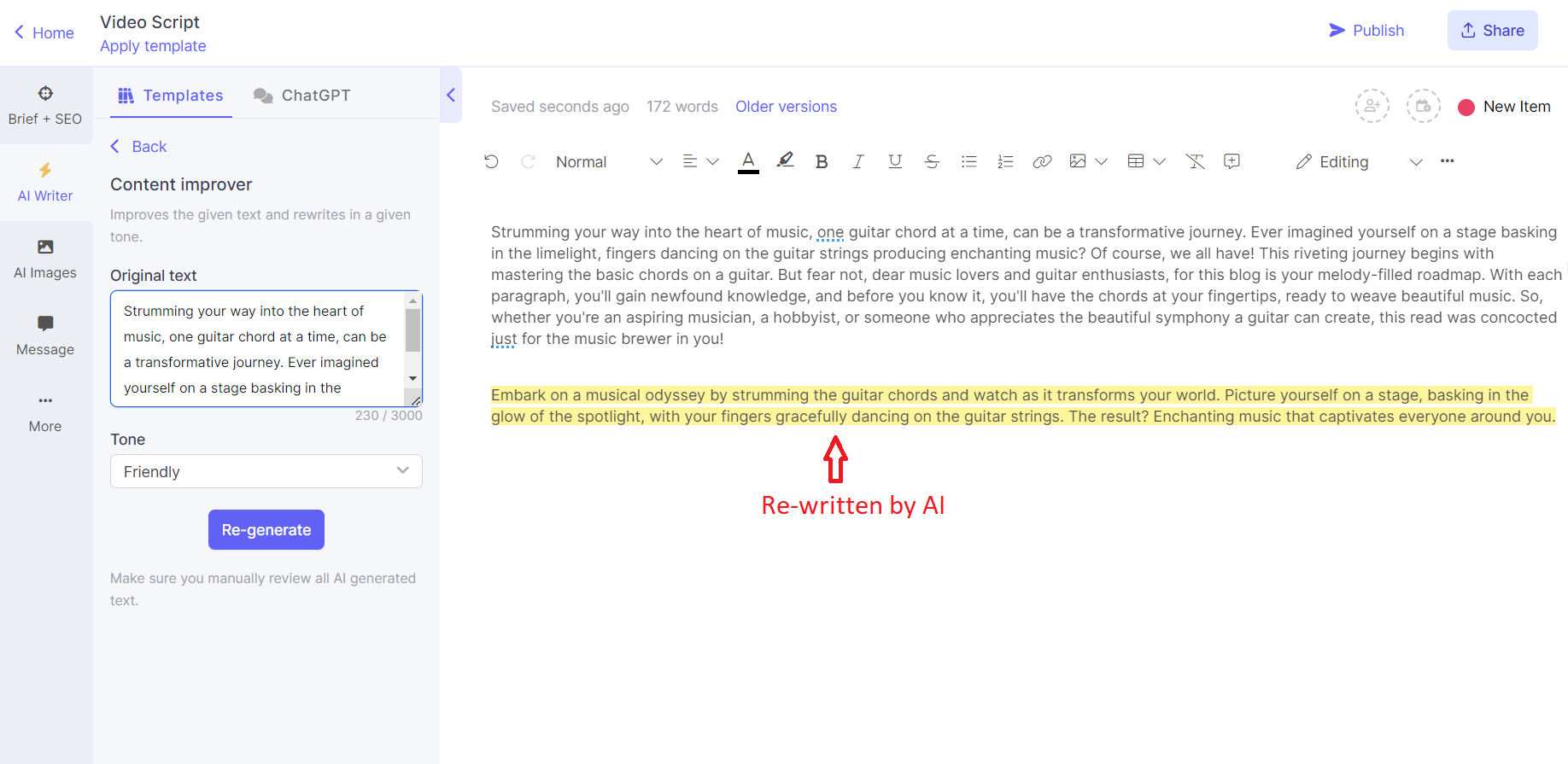
Task: Click the undo arrow icon
Action: pyautogui.click(x=491, y=161)
